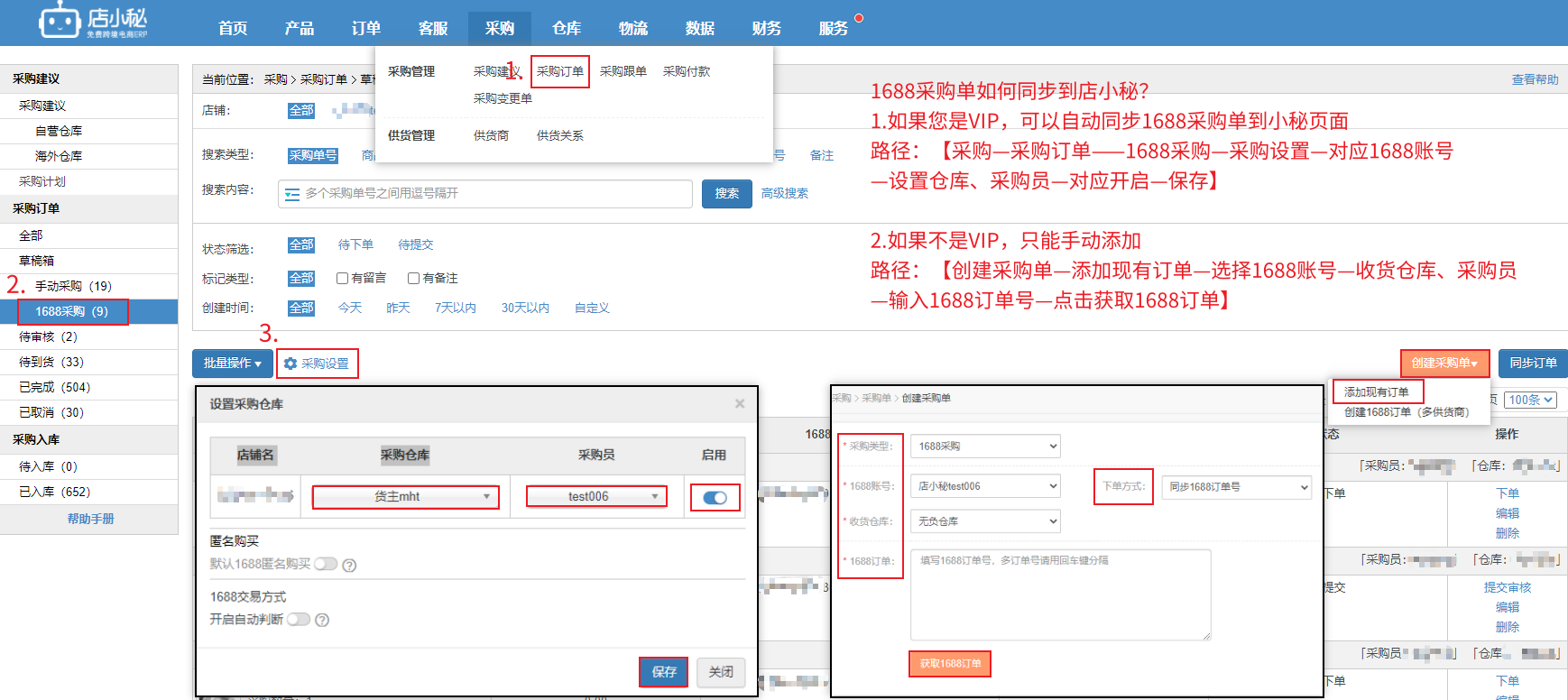Select 采购订单 in the 采购 submenu
Screen dimensions: 1568x700
coord(560,71)
